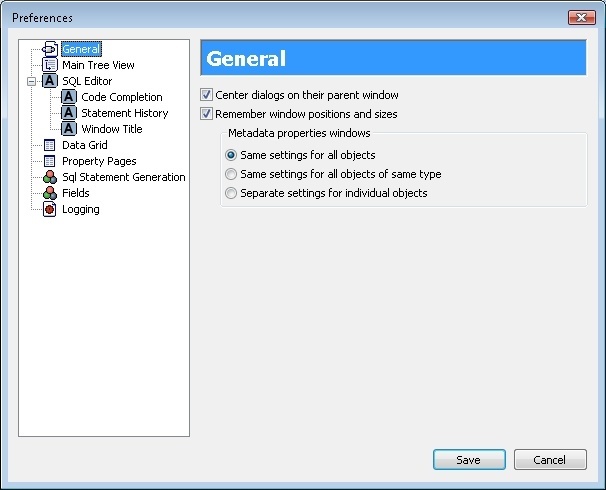Image resolution: width=606 pixels, height=490 pixels.
Task: Click the Fields colored circles icon
Action: [x=49, y=193]
